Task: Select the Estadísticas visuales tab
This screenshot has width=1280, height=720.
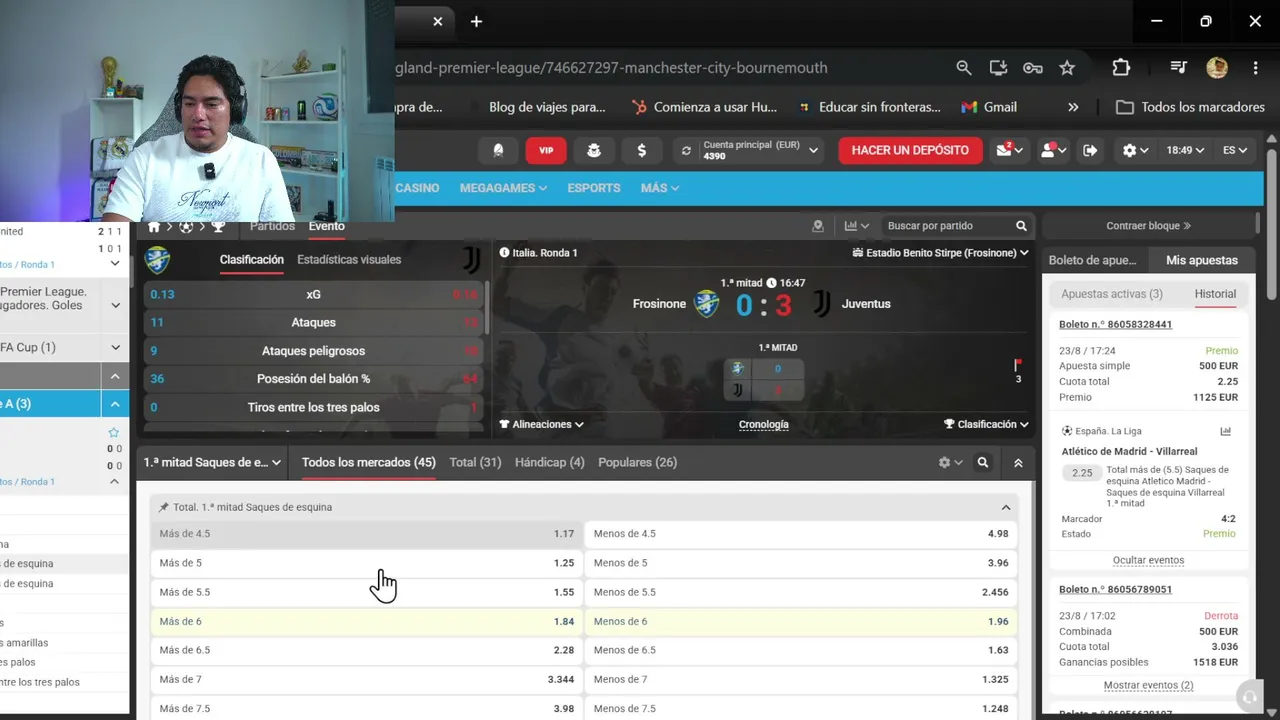Action: [x=349, y=259]
